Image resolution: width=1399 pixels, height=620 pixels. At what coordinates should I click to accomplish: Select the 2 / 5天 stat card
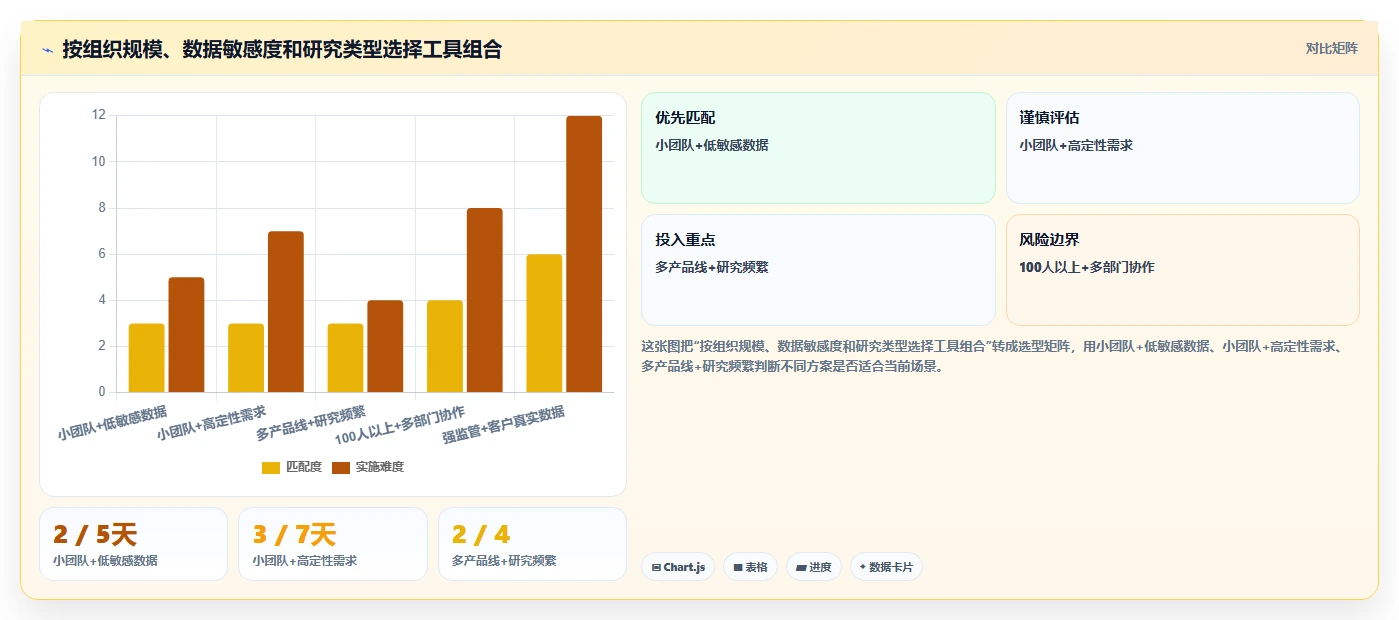coord(133,544)
